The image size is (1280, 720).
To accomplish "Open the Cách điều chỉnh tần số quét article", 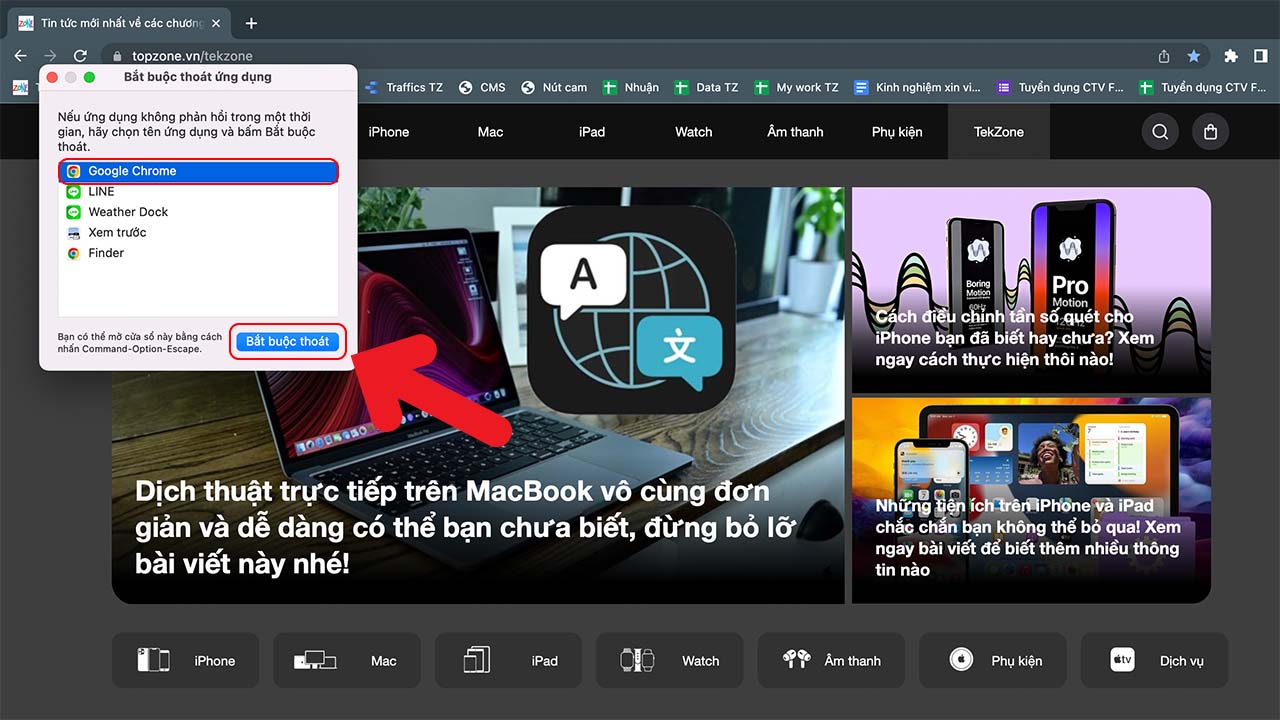I will (1014, 337).
